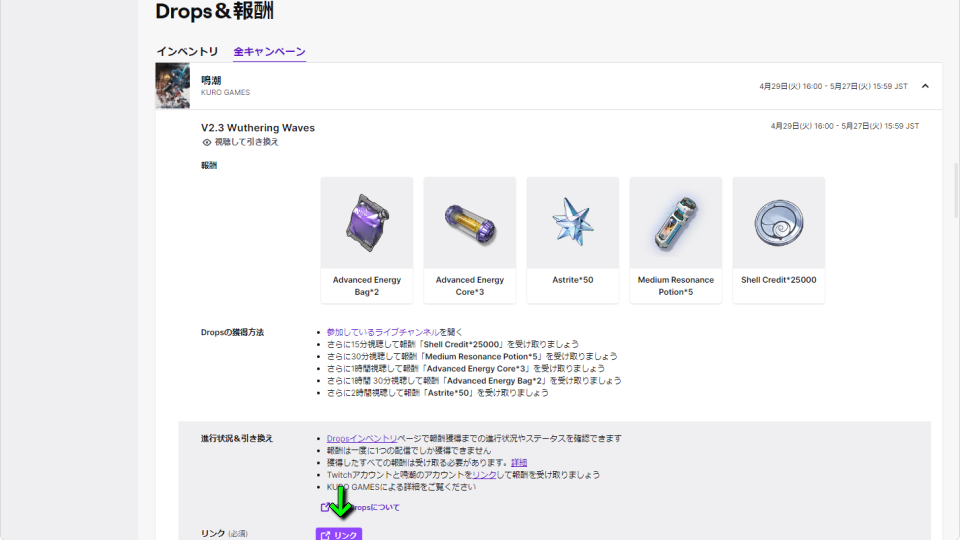The image size is (960, 540).
Task: Select the V2.3 Wuthering Waves heading
Action: [x=258, y=128]
